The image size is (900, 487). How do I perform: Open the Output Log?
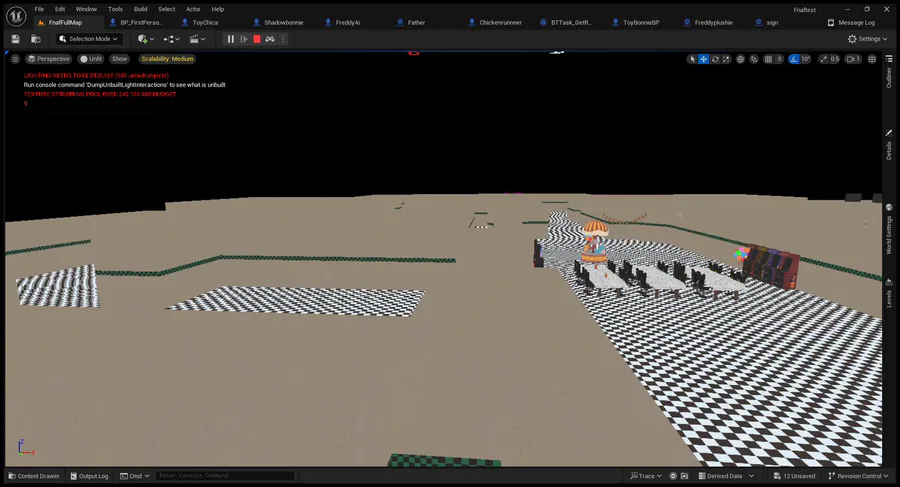[89, 476]
